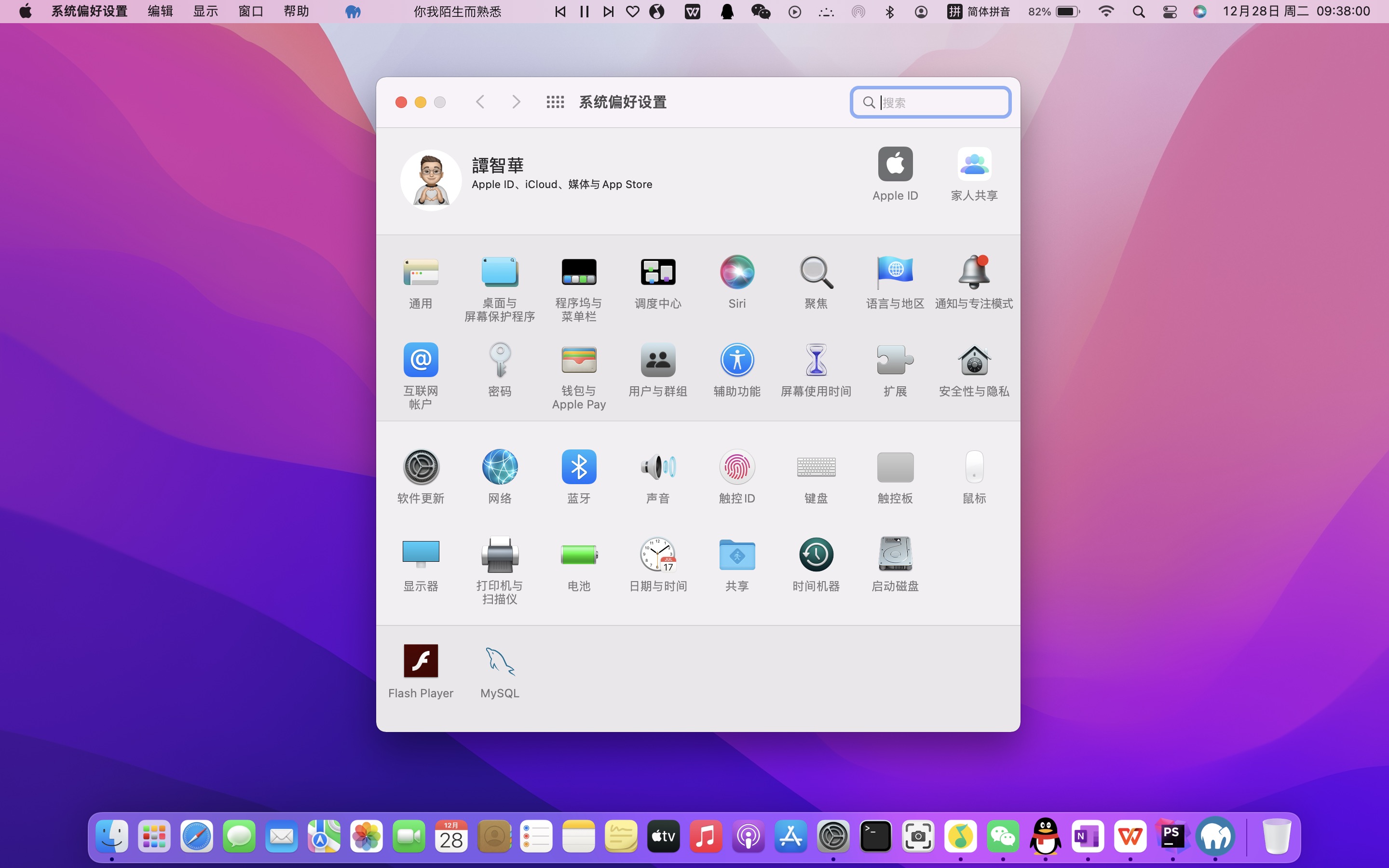
Task: Open Accessibility (辅助功能) preferences
Action: click(737, 361)
